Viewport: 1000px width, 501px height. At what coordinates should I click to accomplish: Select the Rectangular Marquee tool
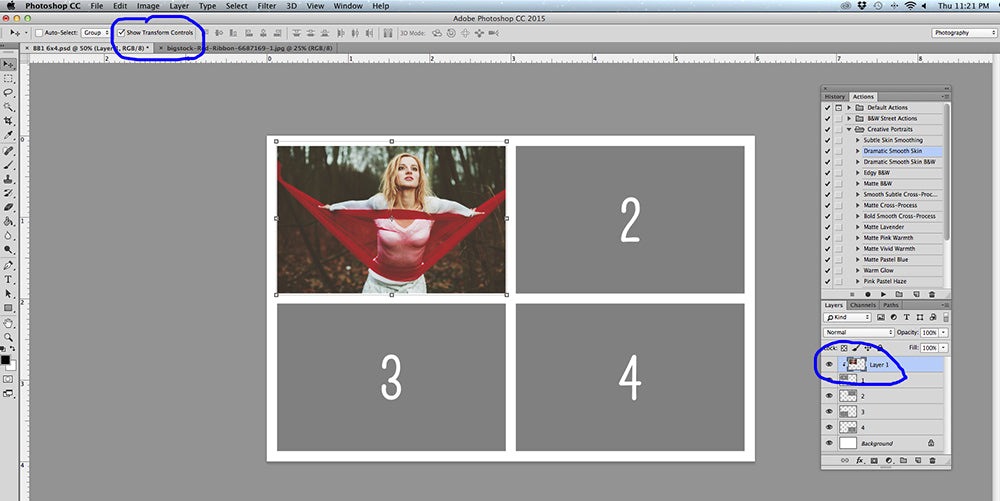point(8,78)
